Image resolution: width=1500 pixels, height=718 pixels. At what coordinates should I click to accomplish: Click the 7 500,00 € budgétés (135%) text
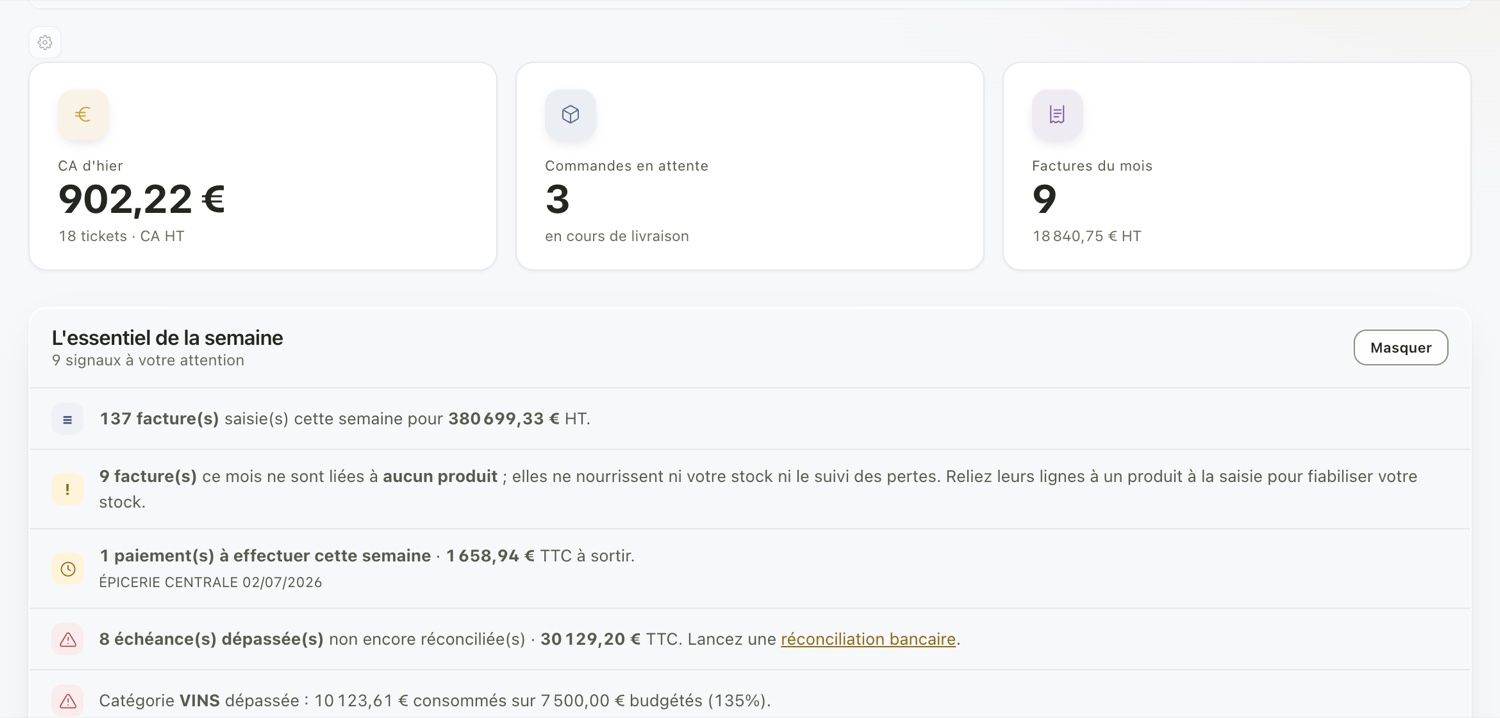click(656, 701)
